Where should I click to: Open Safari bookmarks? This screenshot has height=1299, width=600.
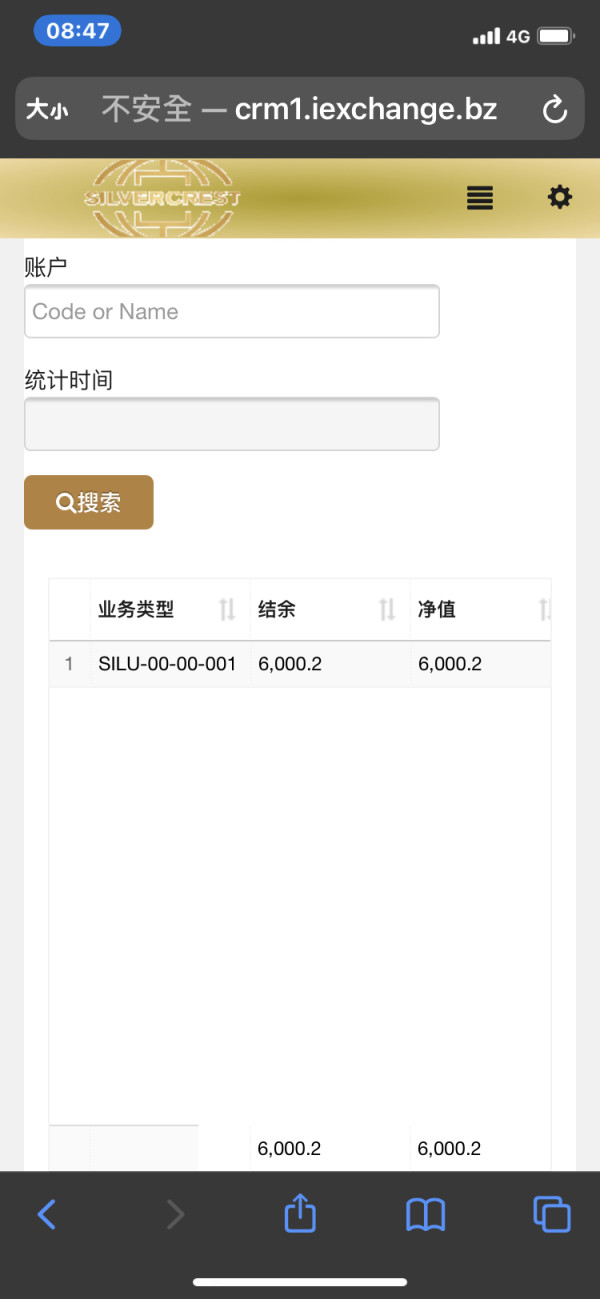tap(425, 1214)
